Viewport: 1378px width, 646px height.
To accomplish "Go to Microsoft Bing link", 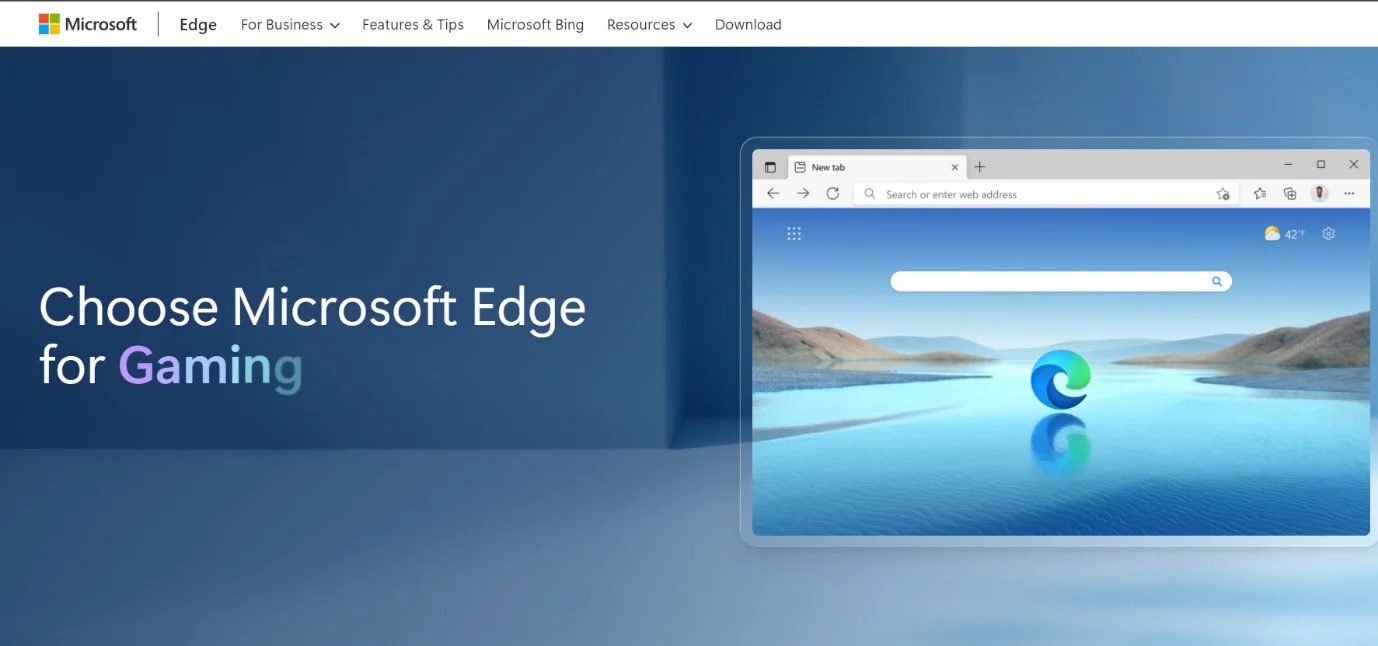I will [x=535, y=25].
